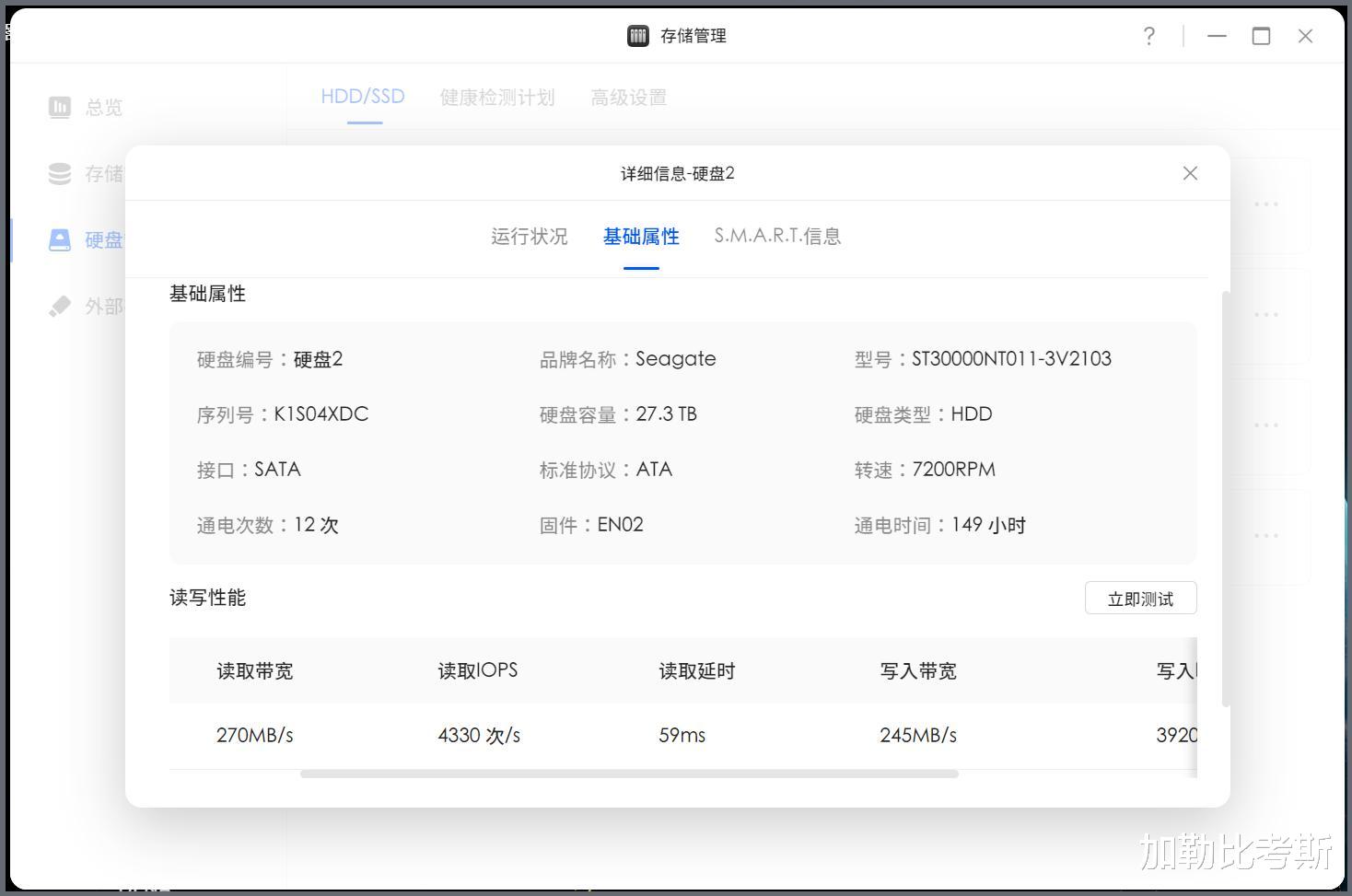Image resolution: width=1352 pixels, height=896 pixels.
Task: Open the 健康检测计划 tab
Action: [497, 98]
